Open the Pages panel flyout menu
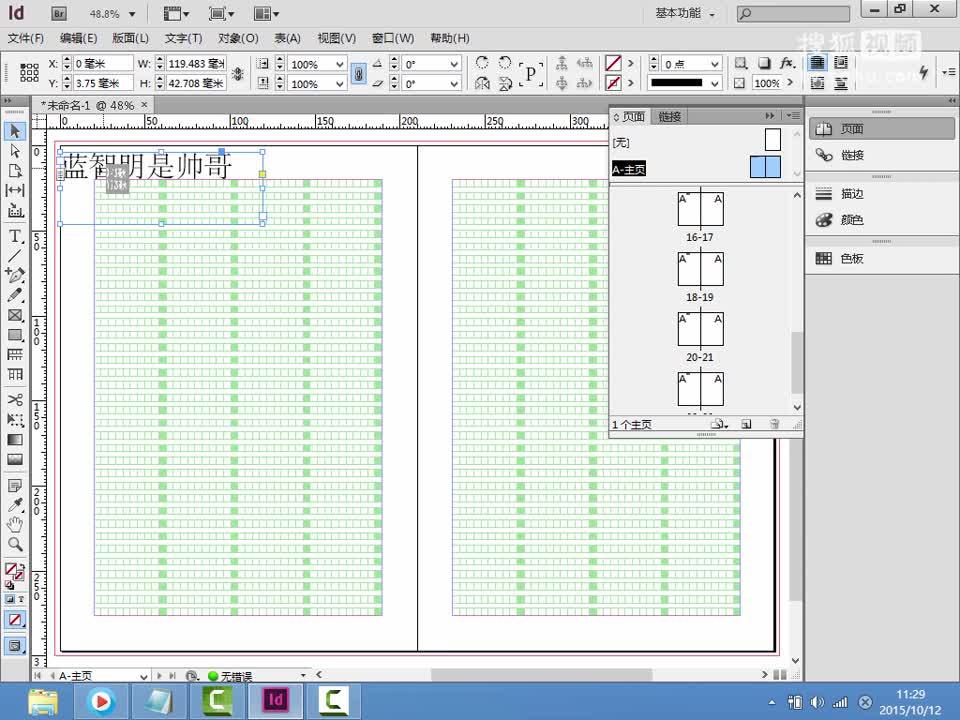 (794, 115)
